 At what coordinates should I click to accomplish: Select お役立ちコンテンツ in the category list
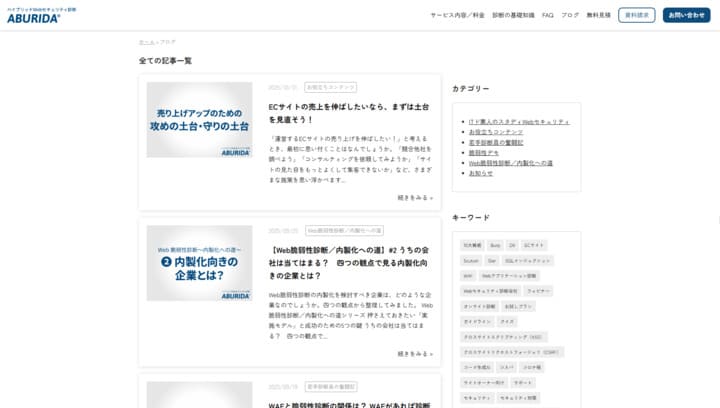click(496, 132)
